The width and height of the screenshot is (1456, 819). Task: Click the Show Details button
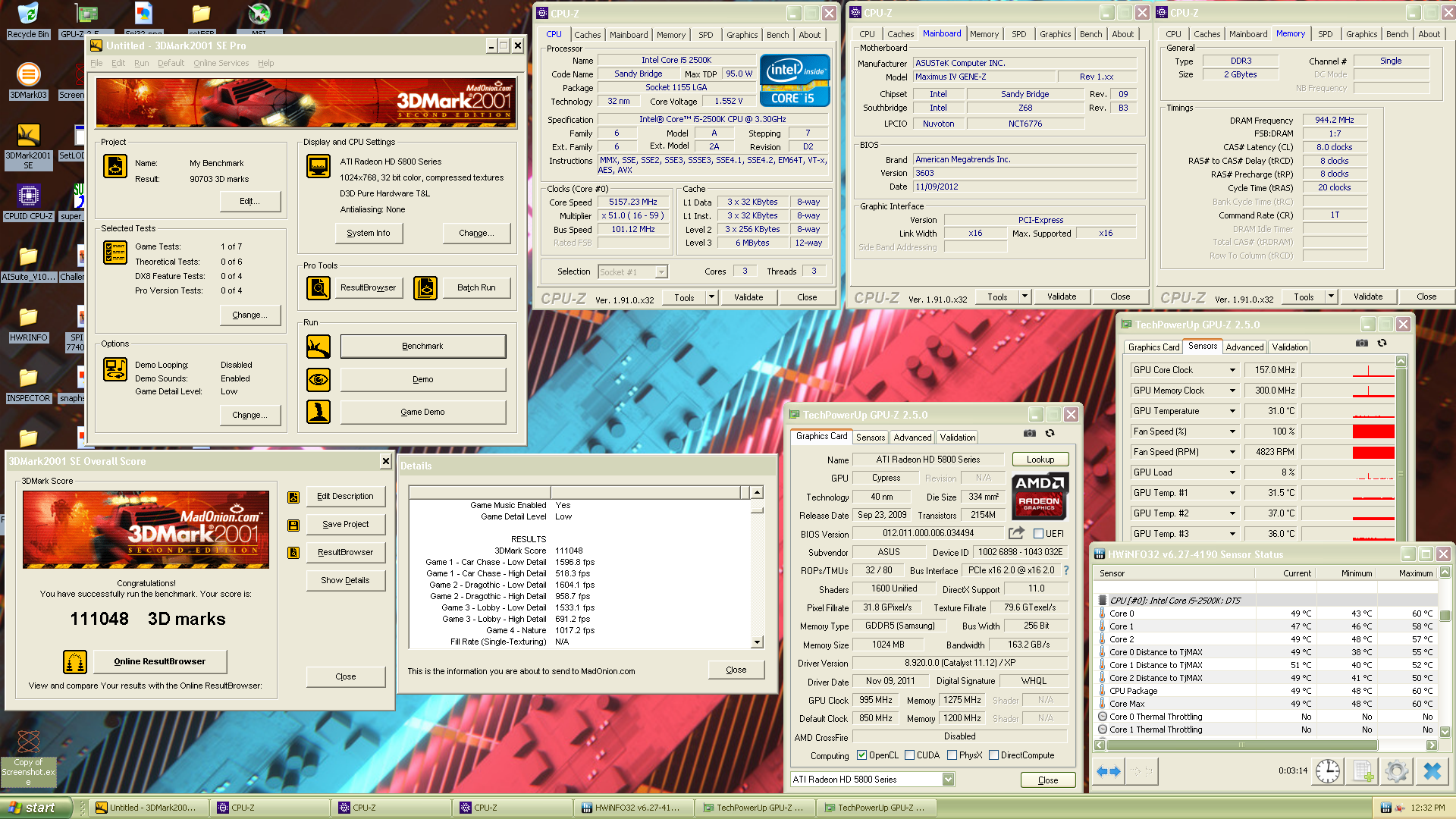click(345, 581)
